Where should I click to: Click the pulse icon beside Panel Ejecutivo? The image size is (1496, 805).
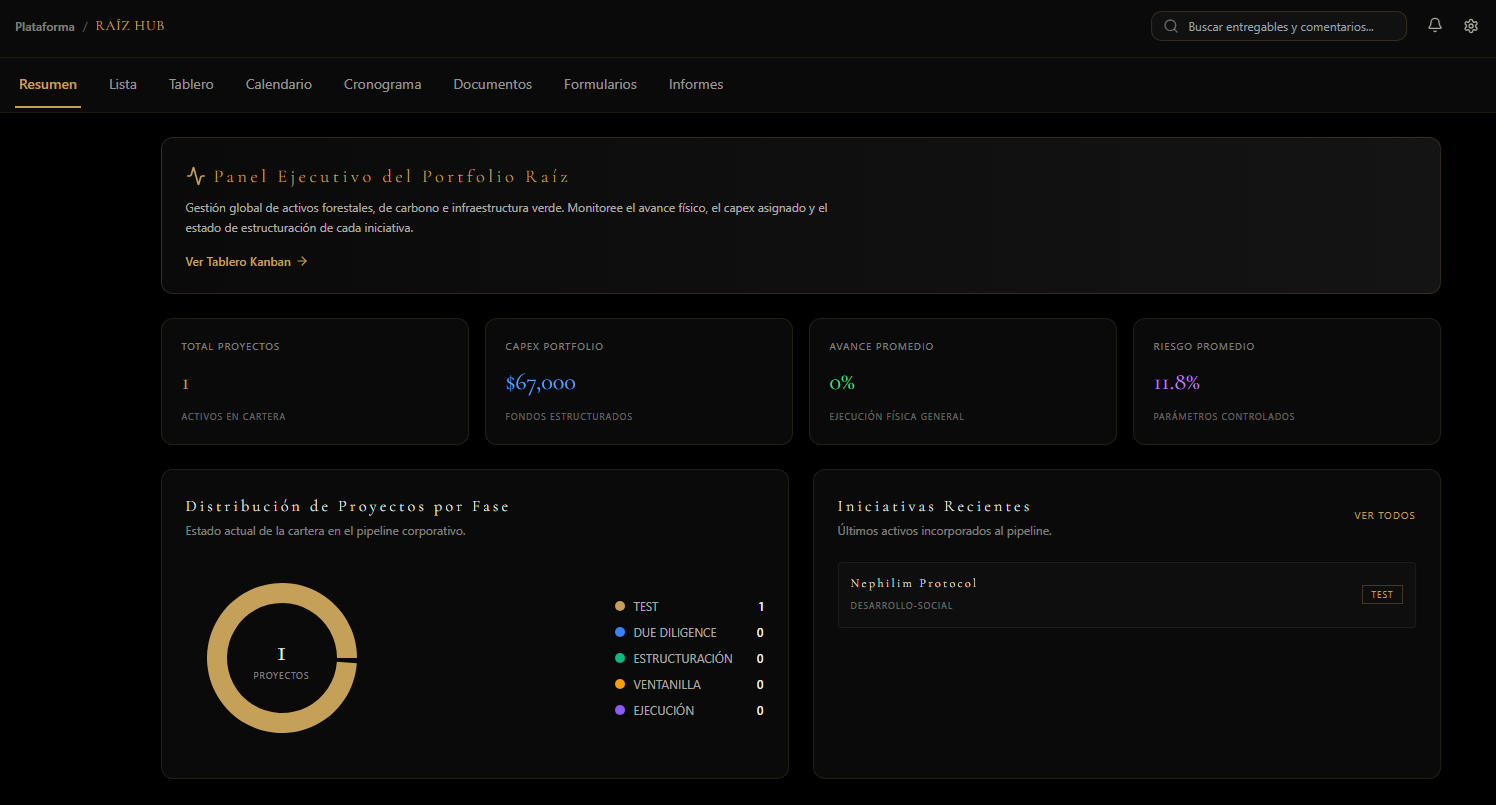click(196, 176)
